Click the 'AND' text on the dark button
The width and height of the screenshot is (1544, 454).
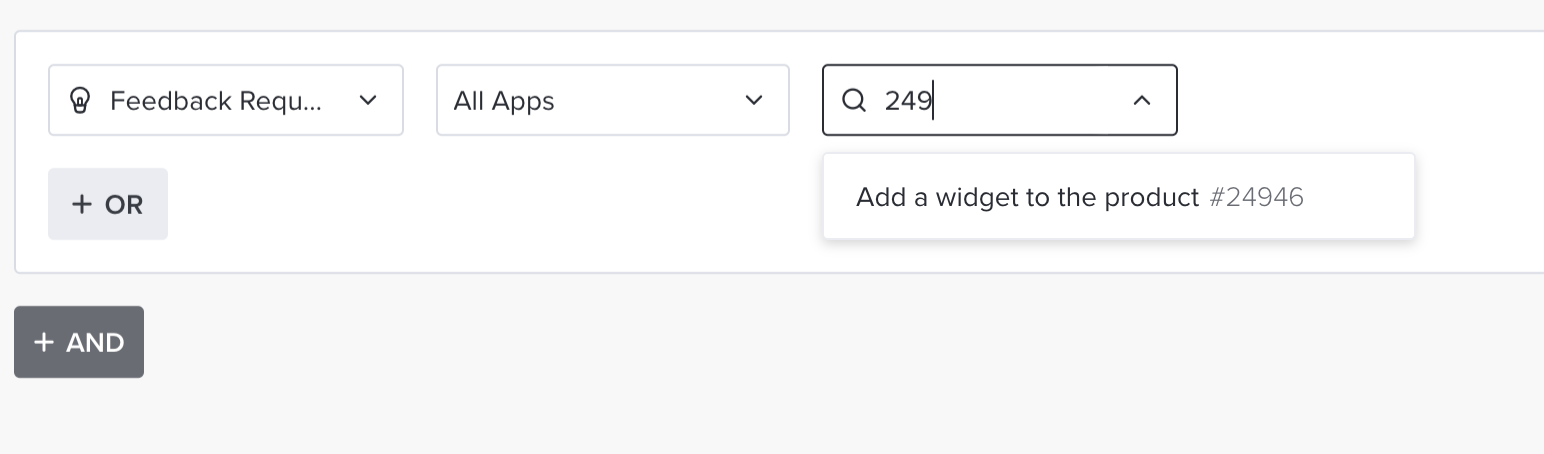click(95, 343)
